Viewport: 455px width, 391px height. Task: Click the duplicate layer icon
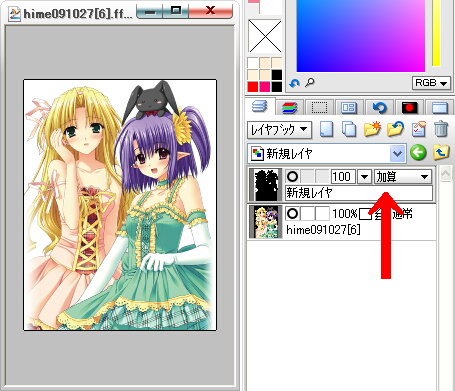click(349, 129)
